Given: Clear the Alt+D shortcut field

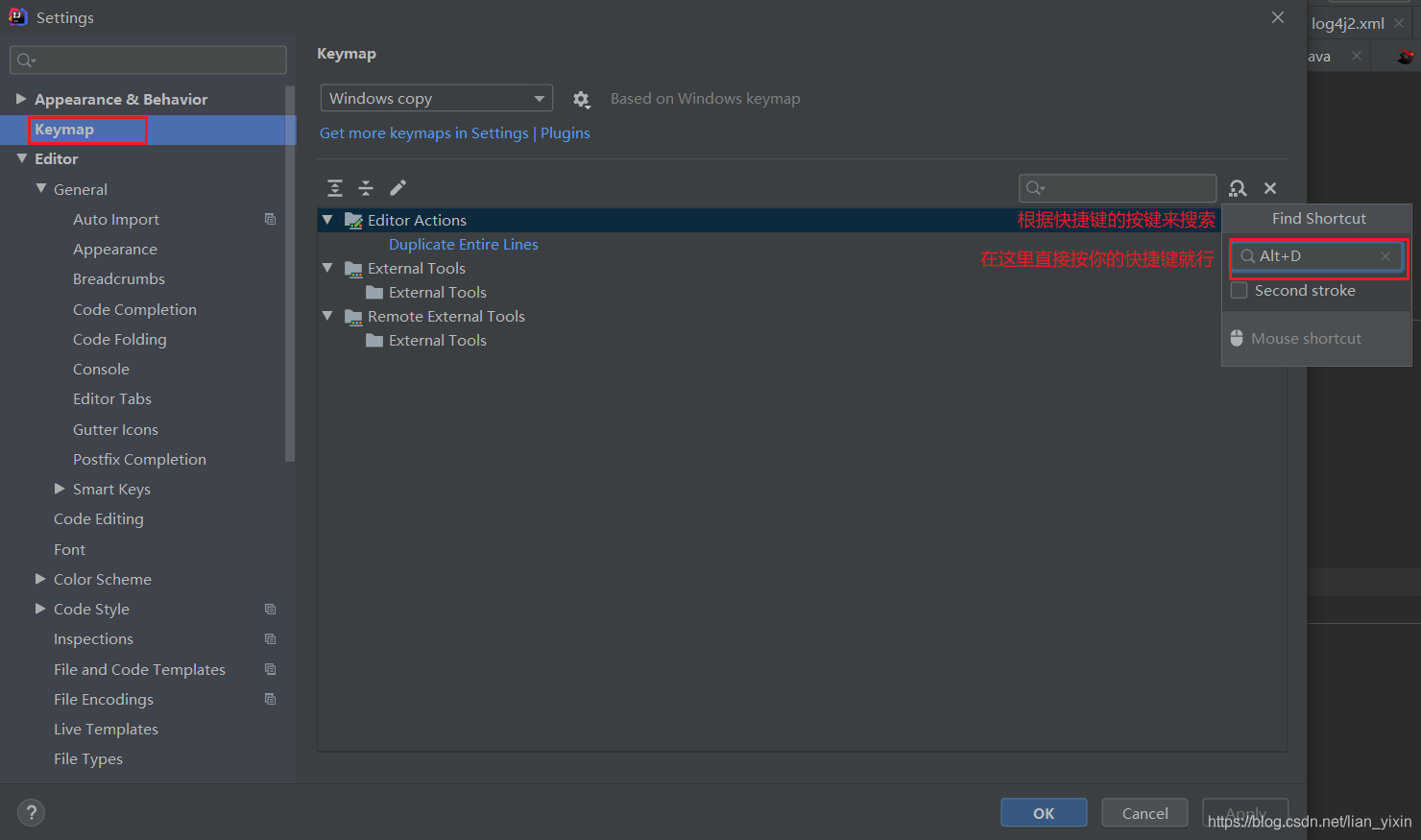Looking at the screenshot, I should (1385, 256).
